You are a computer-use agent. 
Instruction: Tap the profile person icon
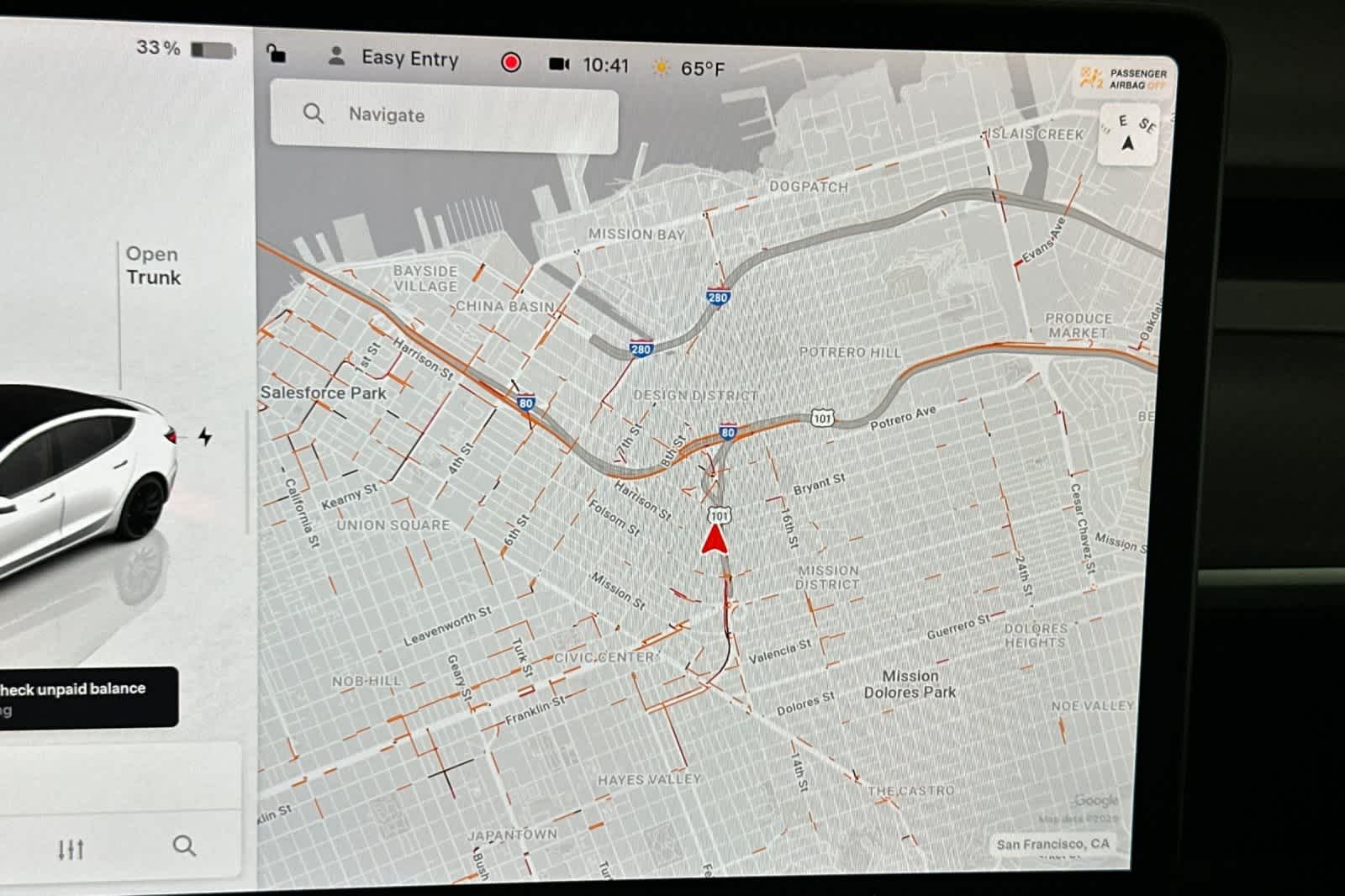(336, 56)
